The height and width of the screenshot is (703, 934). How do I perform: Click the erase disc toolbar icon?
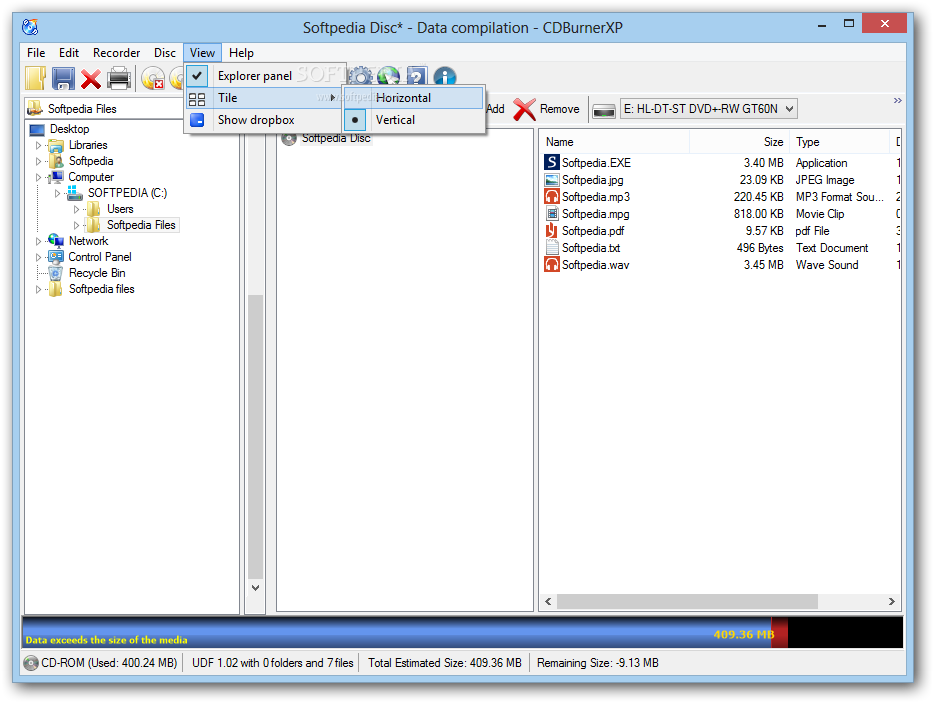click(x=153, y=78)
